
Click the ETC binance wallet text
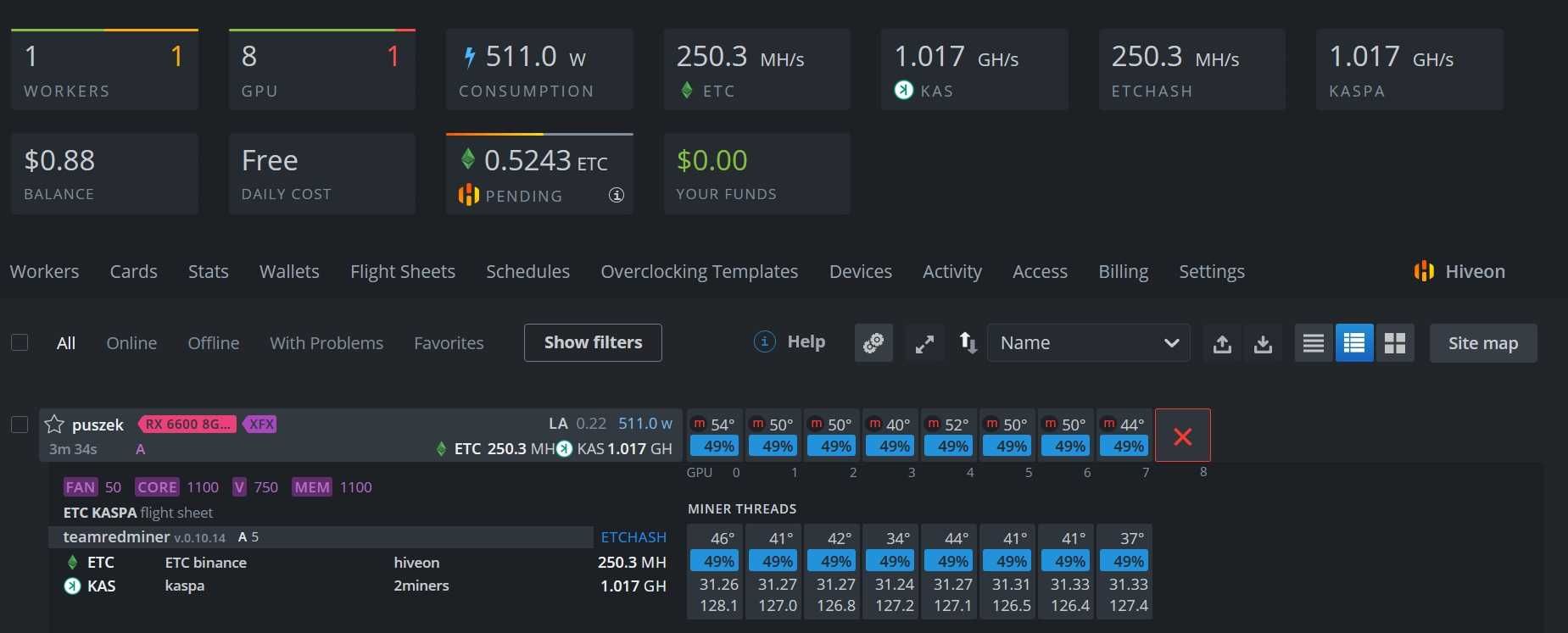click(x=206, y=563)
